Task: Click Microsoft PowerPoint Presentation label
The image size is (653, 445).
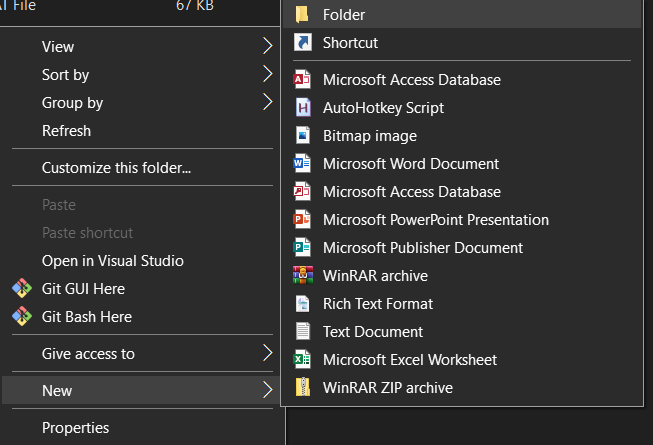Action: click(436, 219)
